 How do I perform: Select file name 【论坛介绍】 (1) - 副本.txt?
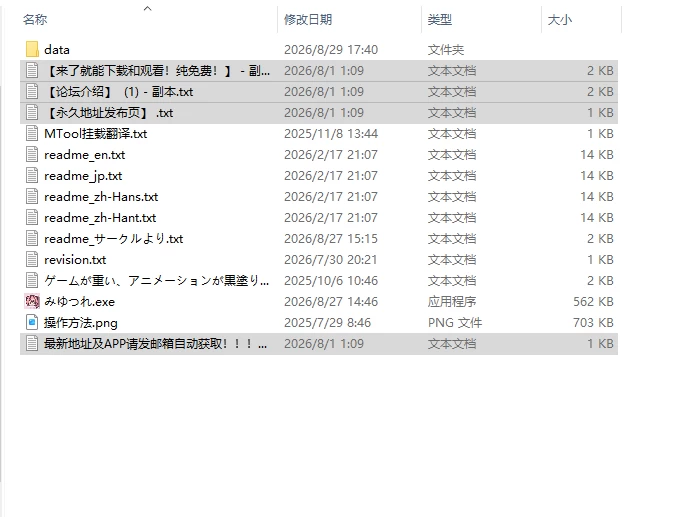119,92
